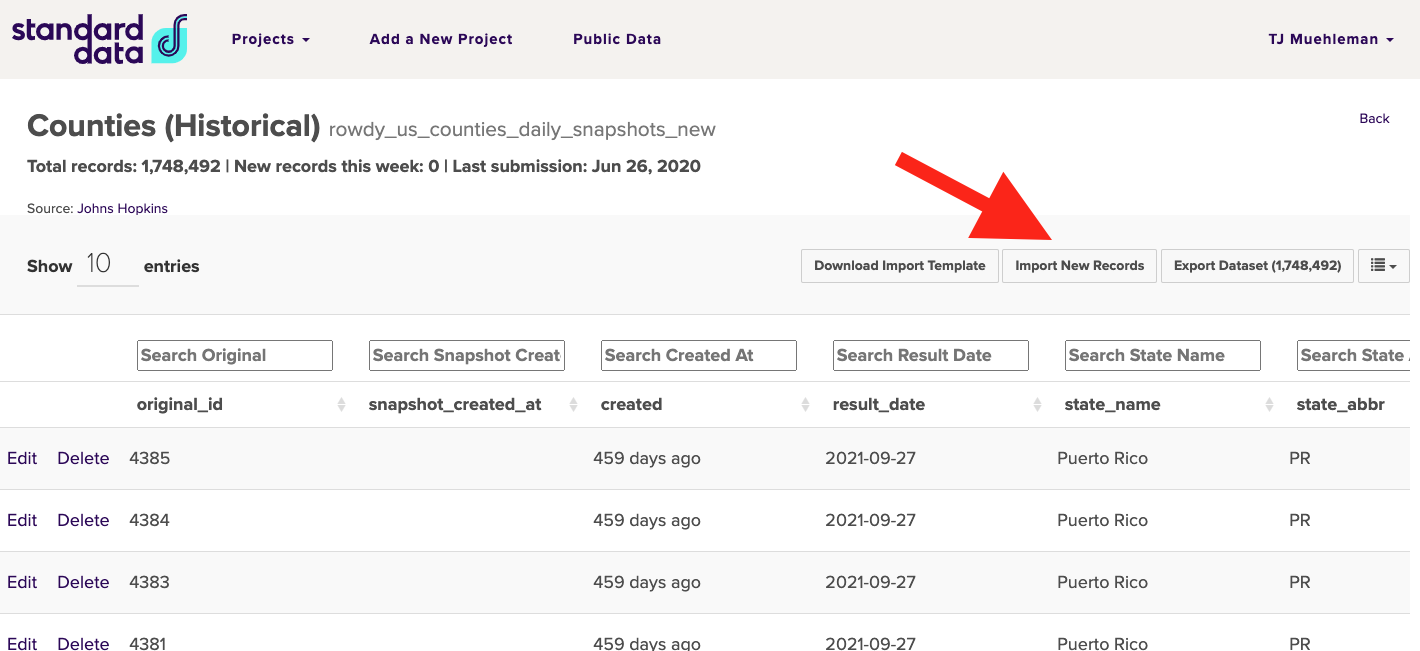The width and height of the screenshot is (1420, 651).
Task: Go Back using the top link
Action: coord(1374,119)
